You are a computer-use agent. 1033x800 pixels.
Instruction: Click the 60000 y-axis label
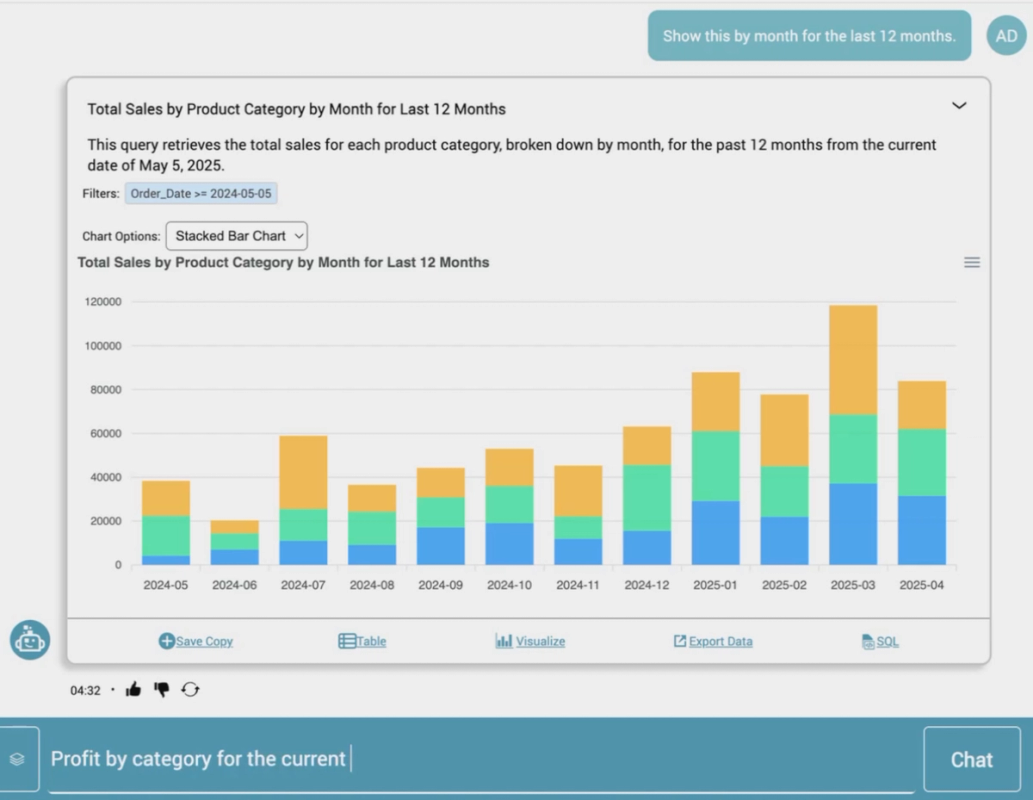[105, 434]
